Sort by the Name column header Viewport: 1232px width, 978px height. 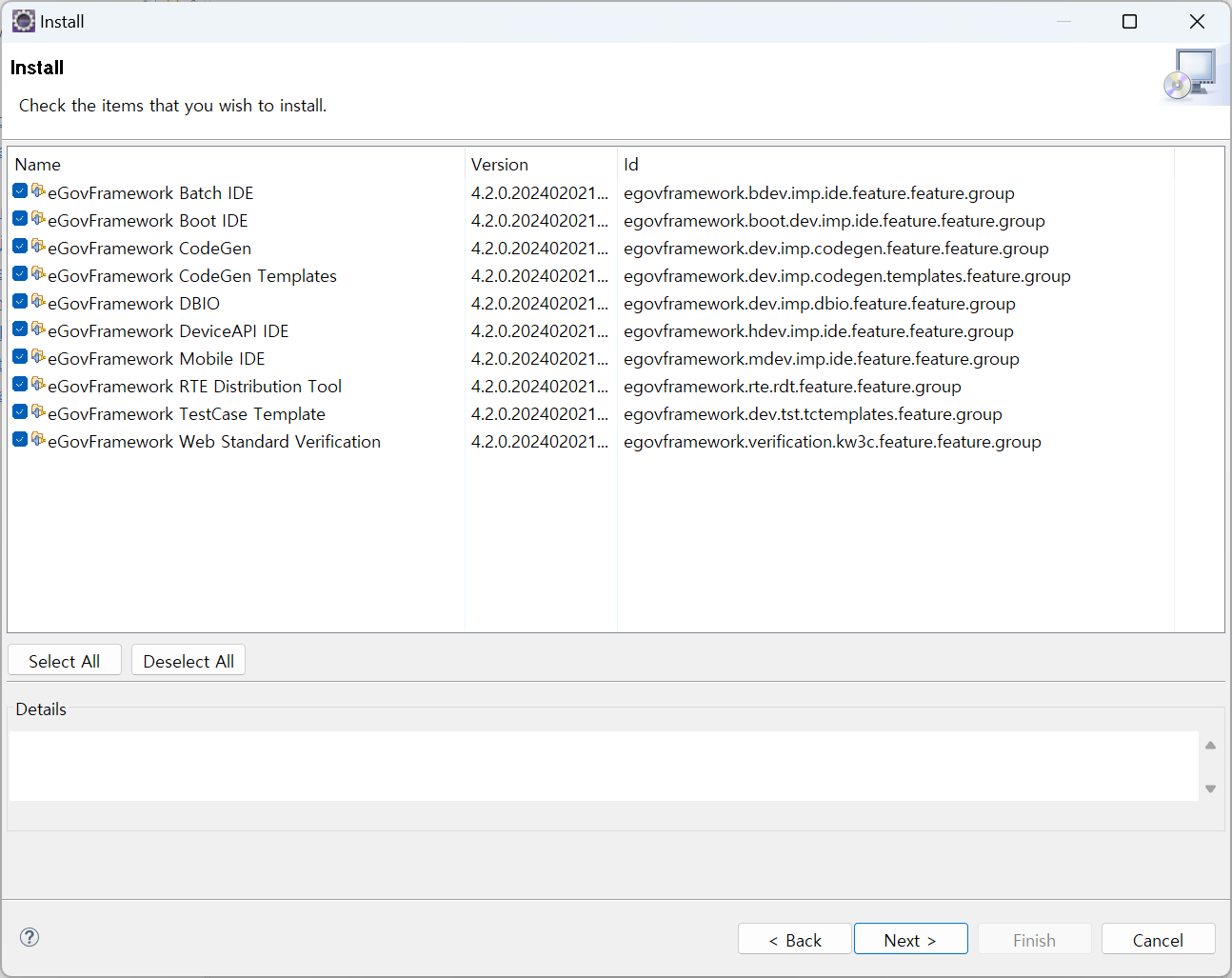[38, 165]
